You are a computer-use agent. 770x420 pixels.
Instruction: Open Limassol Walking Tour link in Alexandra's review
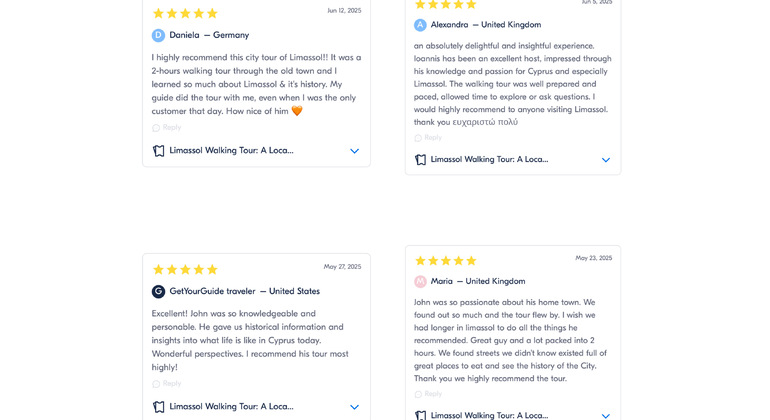coord(489,160)
